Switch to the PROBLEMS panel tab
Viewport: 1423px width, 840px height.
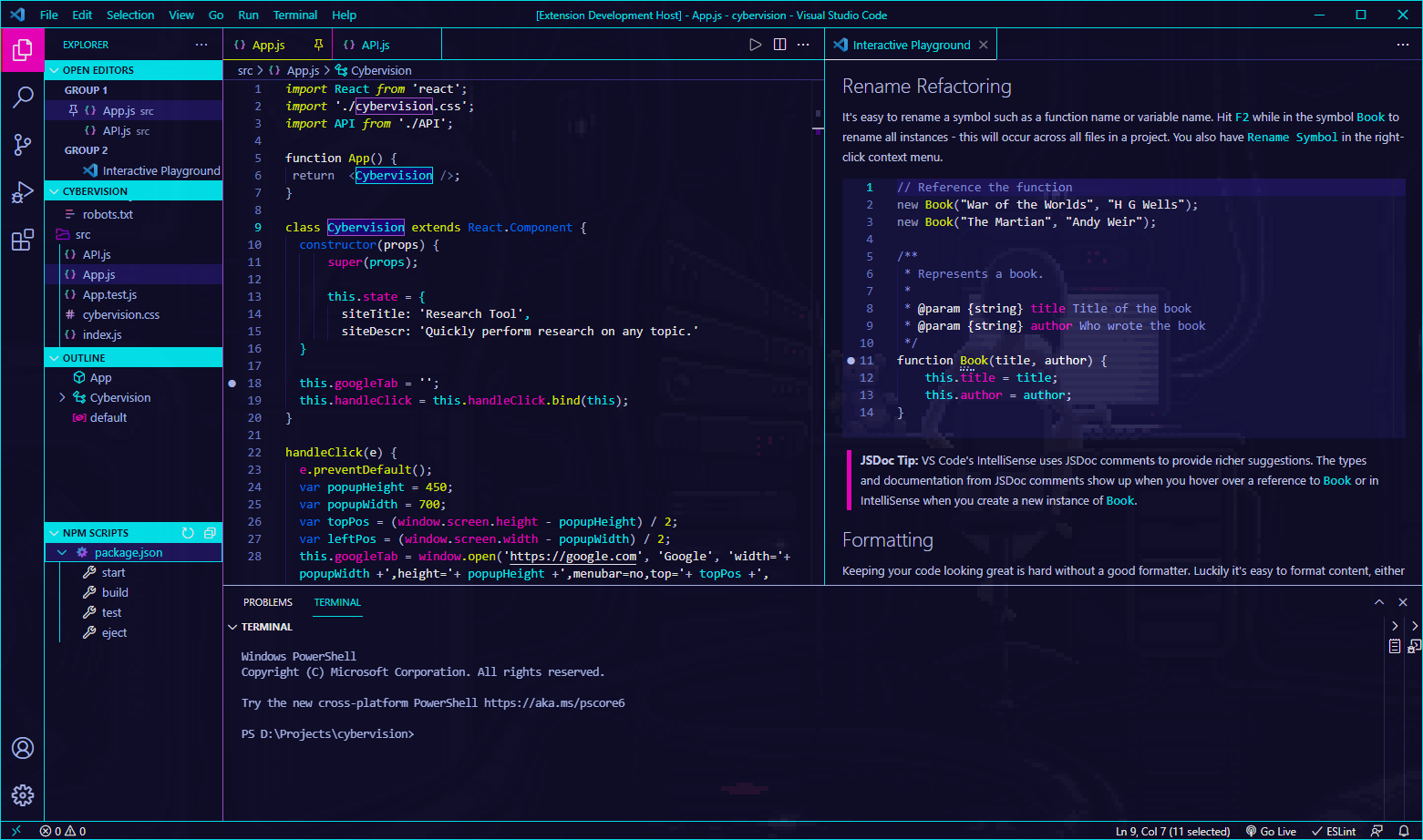(268, 602)
